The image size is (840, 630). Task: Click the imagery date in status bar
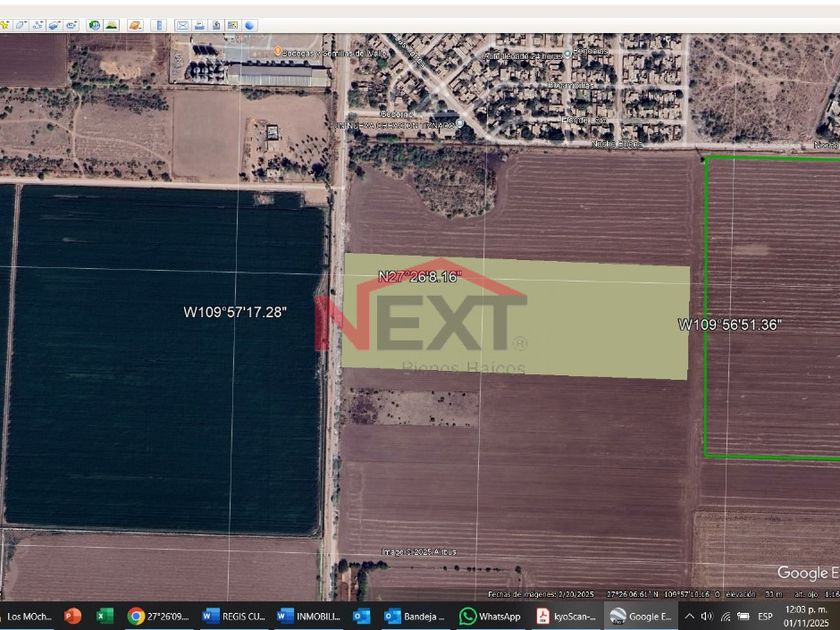pyautogui.click(x=541, y=594)
